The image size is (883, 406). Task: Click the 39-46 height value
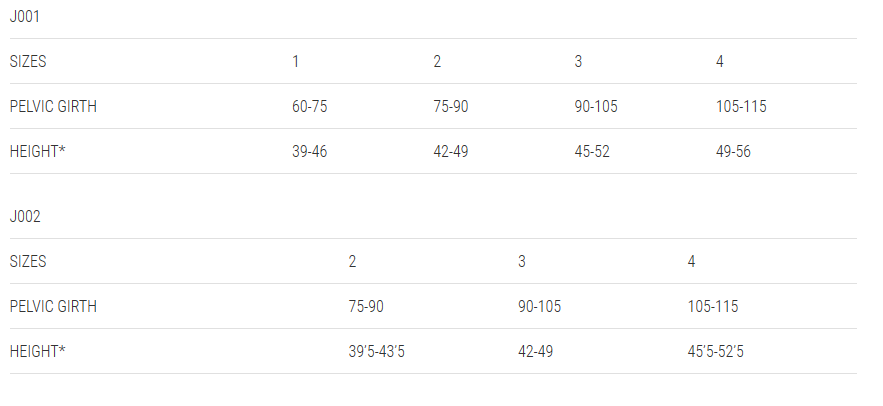309,151
